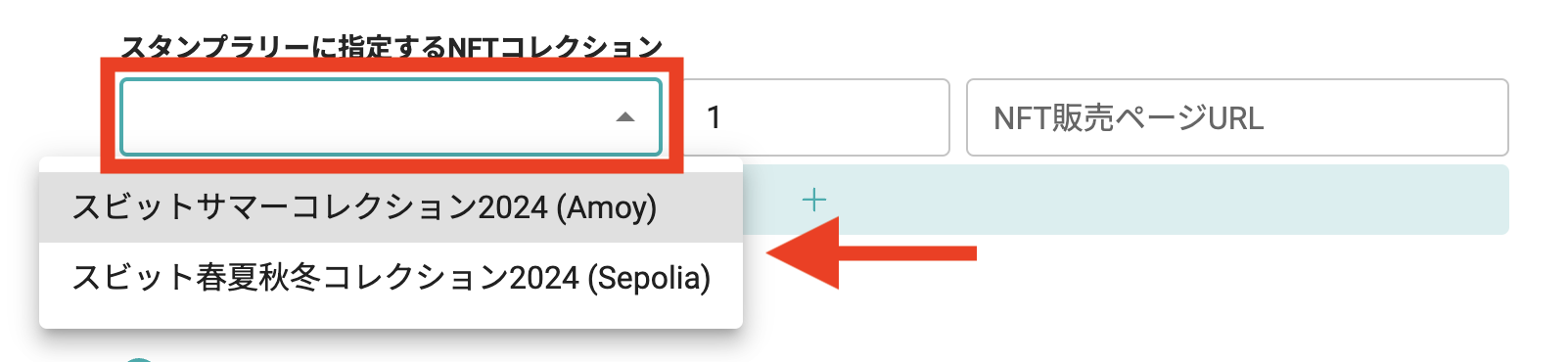
Task: Click the teal circle at the bottom edge
Action: (x=140, y=359)
